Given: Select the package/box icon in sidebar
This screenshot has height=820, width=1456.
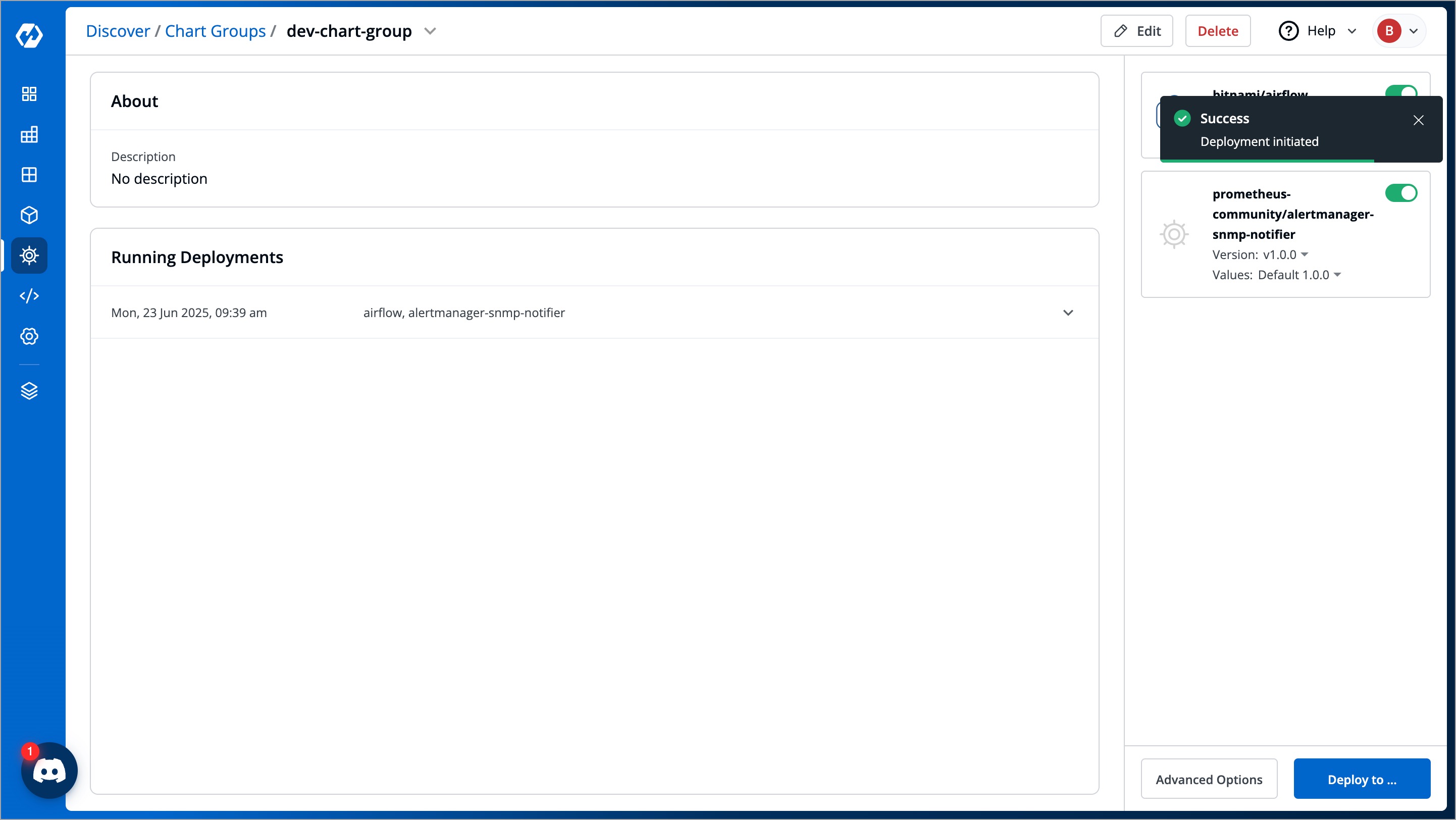Looking at the screenshot, I should tap(29, 215).
